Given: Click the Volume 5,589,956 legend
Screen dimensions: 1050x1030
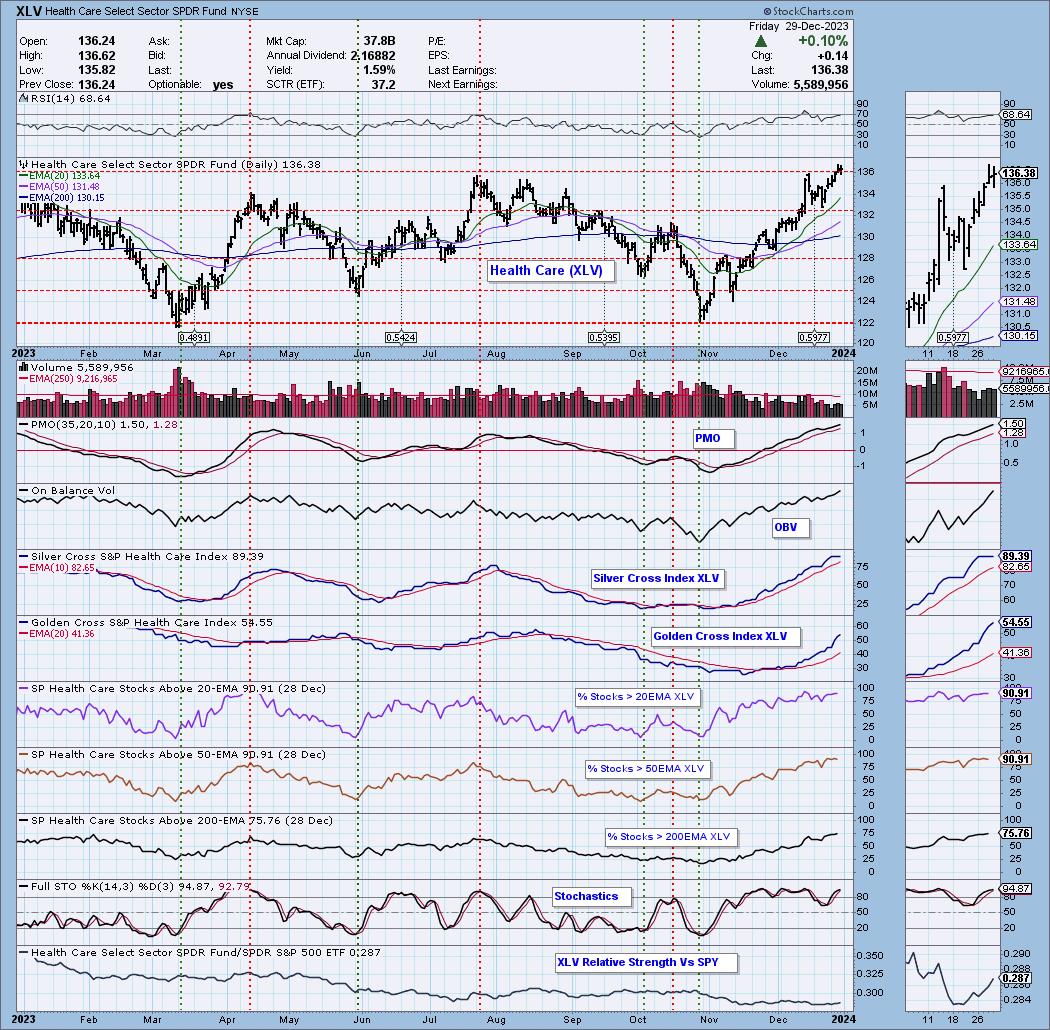Looking at the screenshot, I should click(76, 368).
